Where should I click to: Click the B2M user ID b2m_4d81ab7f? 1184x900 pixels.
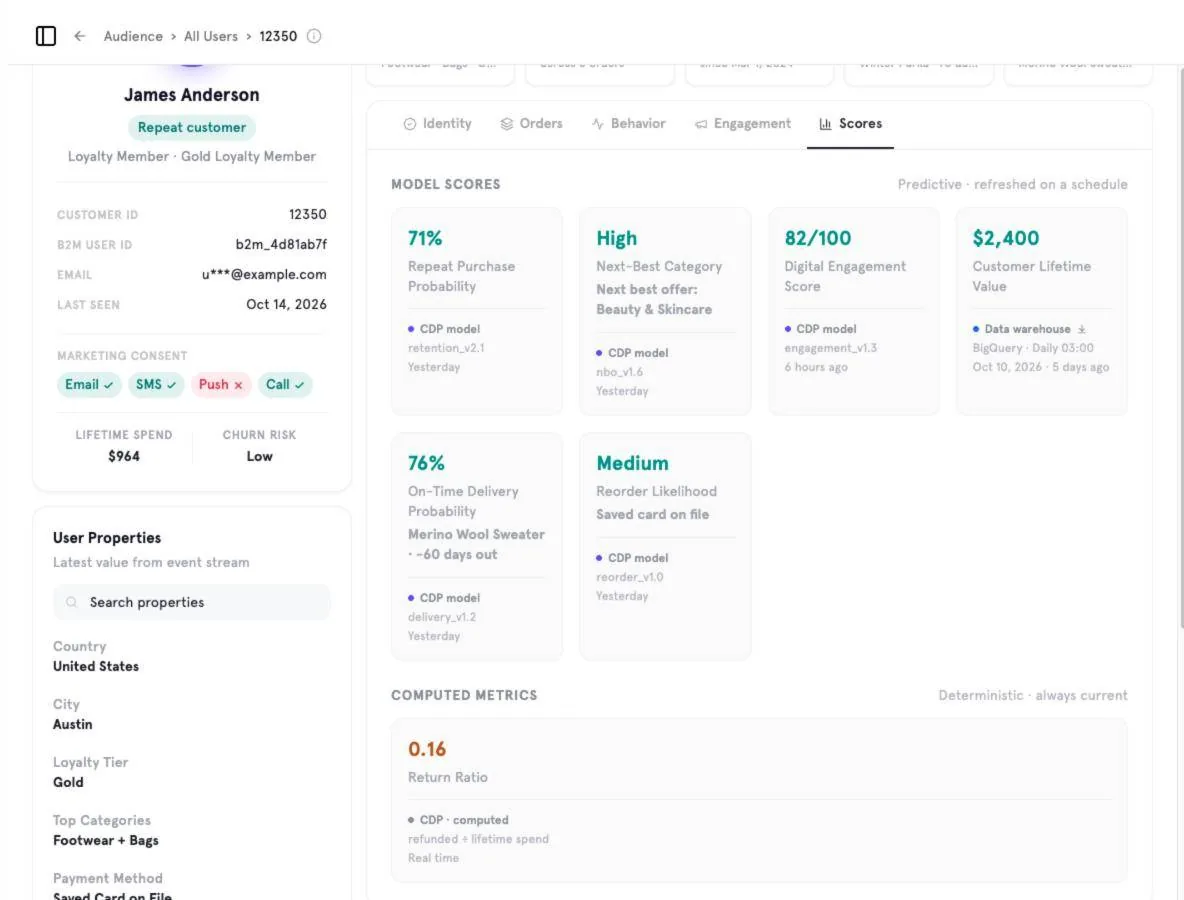pyautogui.click(x=281, y=244)
